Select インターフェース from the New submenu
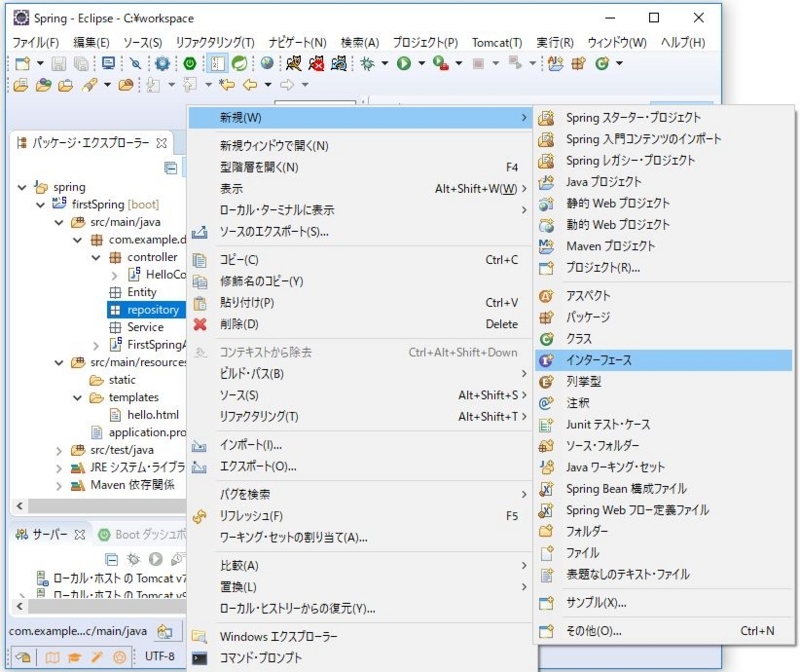Screen dimensions: 800x672 (663, 360)
